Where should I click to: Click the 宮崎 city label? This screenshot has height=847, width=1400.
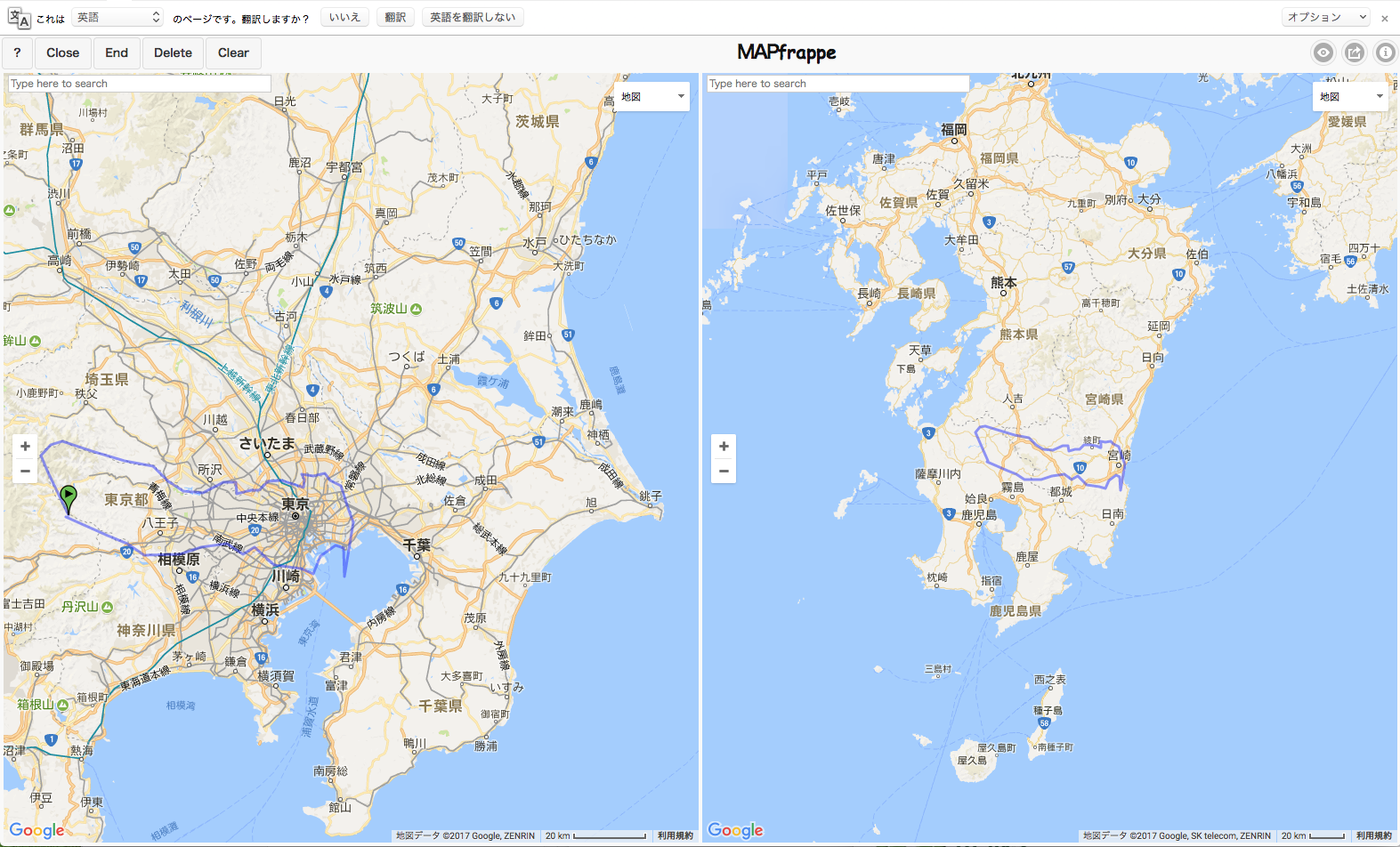point(1120,456)
